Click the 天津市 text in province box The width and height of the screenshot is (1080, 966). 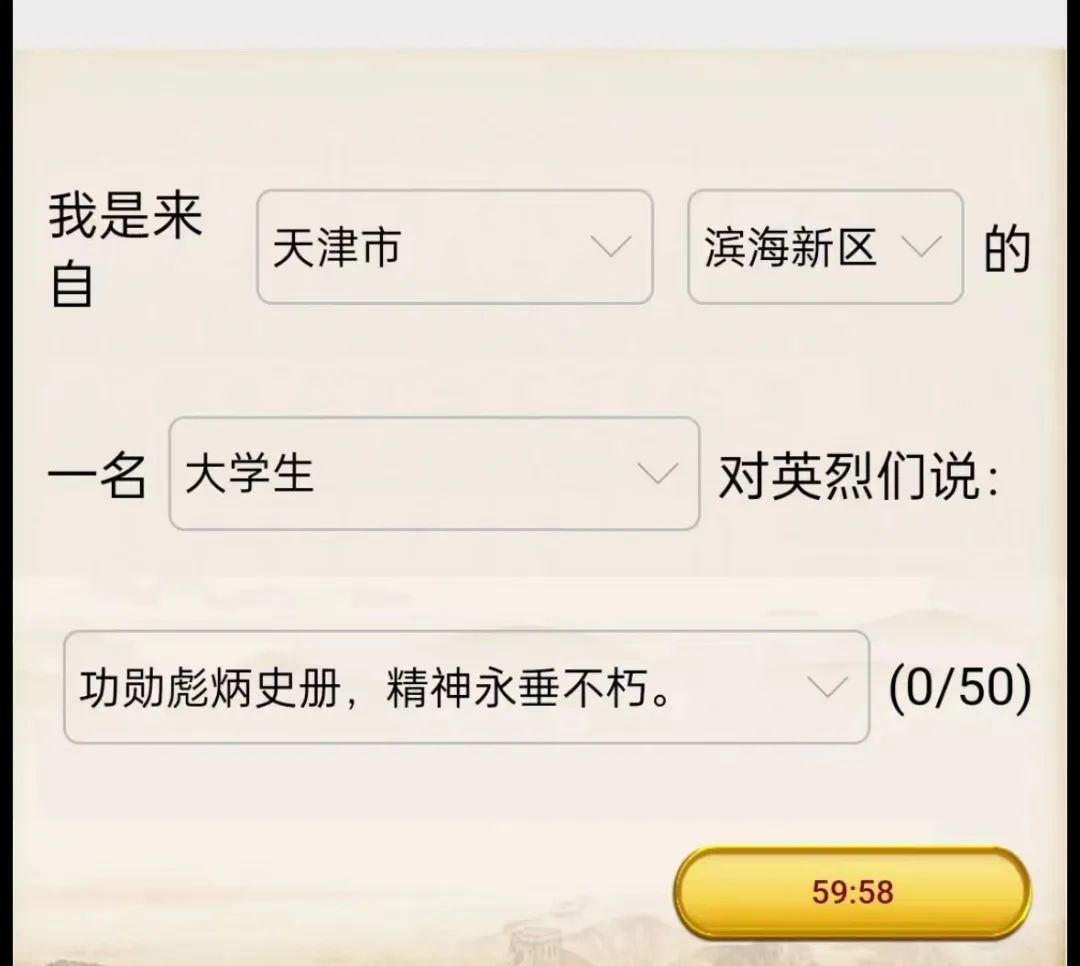[337, 247]
